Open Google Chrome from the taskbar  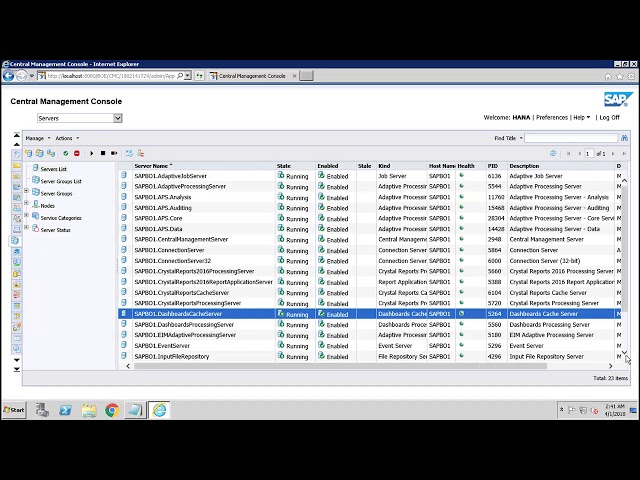[112, 410]
